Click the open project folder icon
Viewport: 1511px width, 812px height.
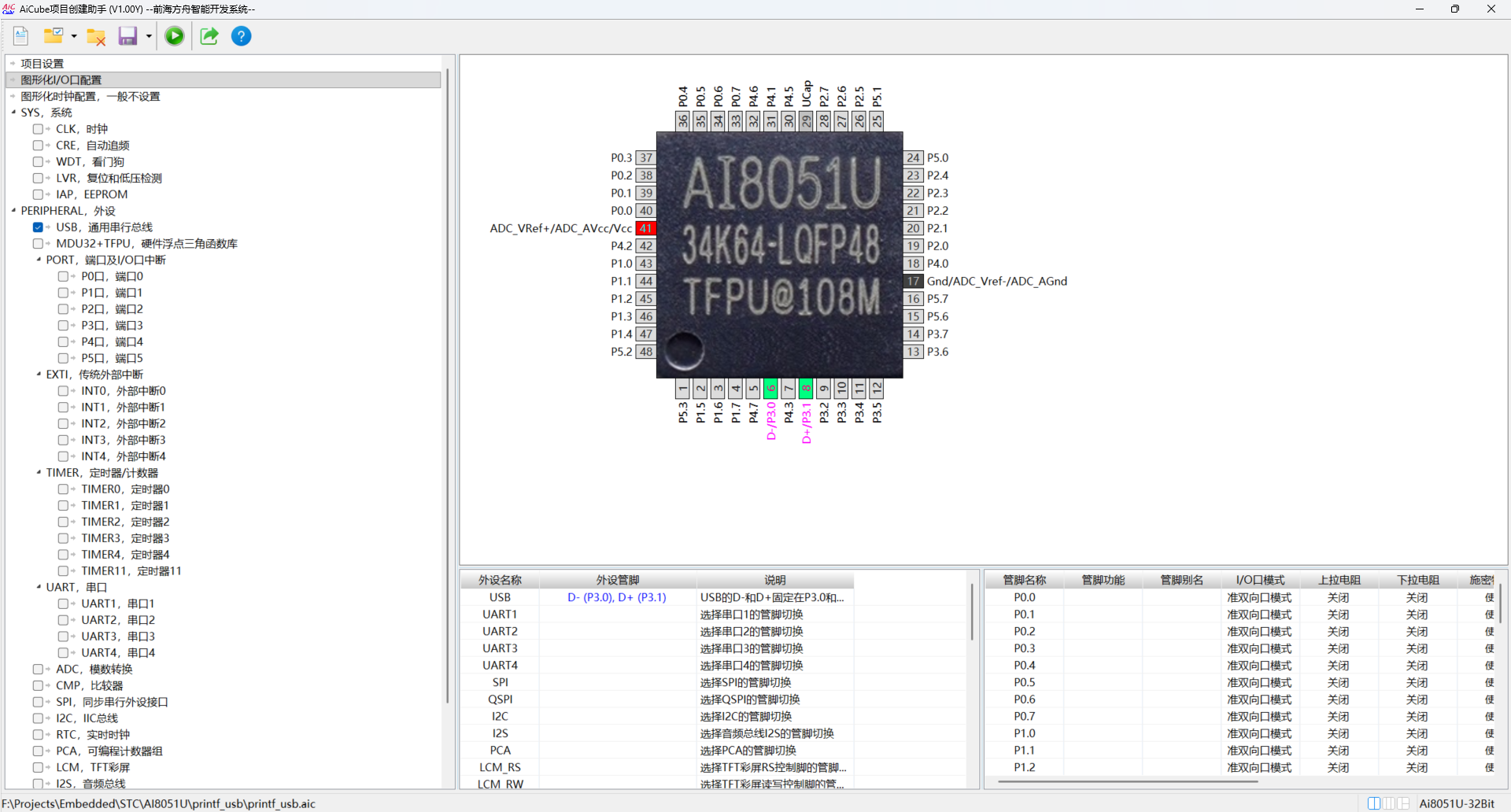tap(54, 36)
